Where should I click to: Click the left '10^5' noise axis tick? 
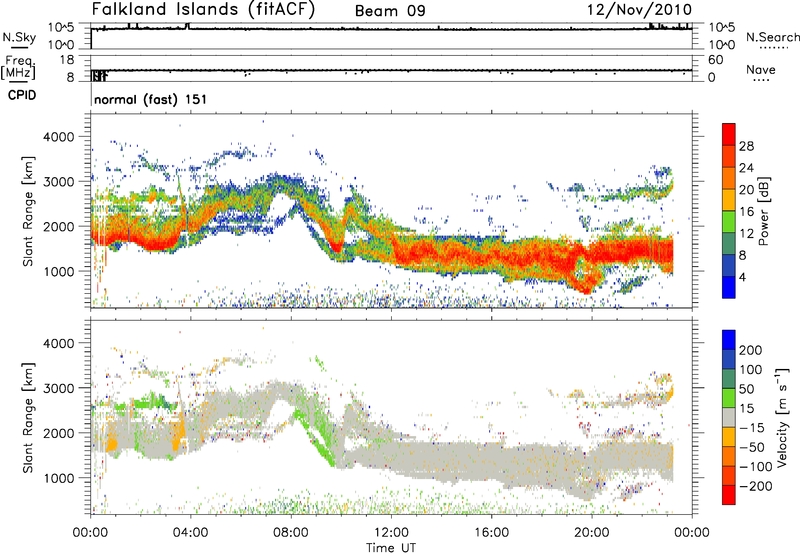61,28
